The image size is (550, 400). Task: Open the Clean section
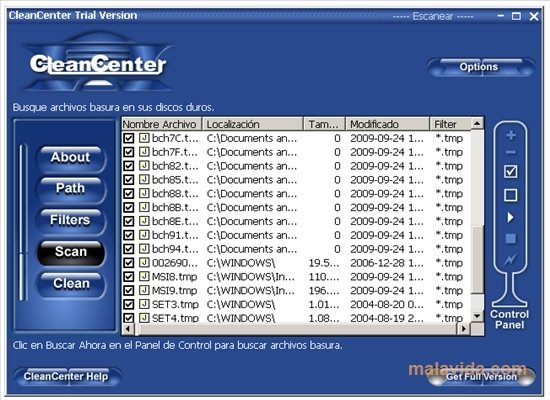[x=71, y=284]
